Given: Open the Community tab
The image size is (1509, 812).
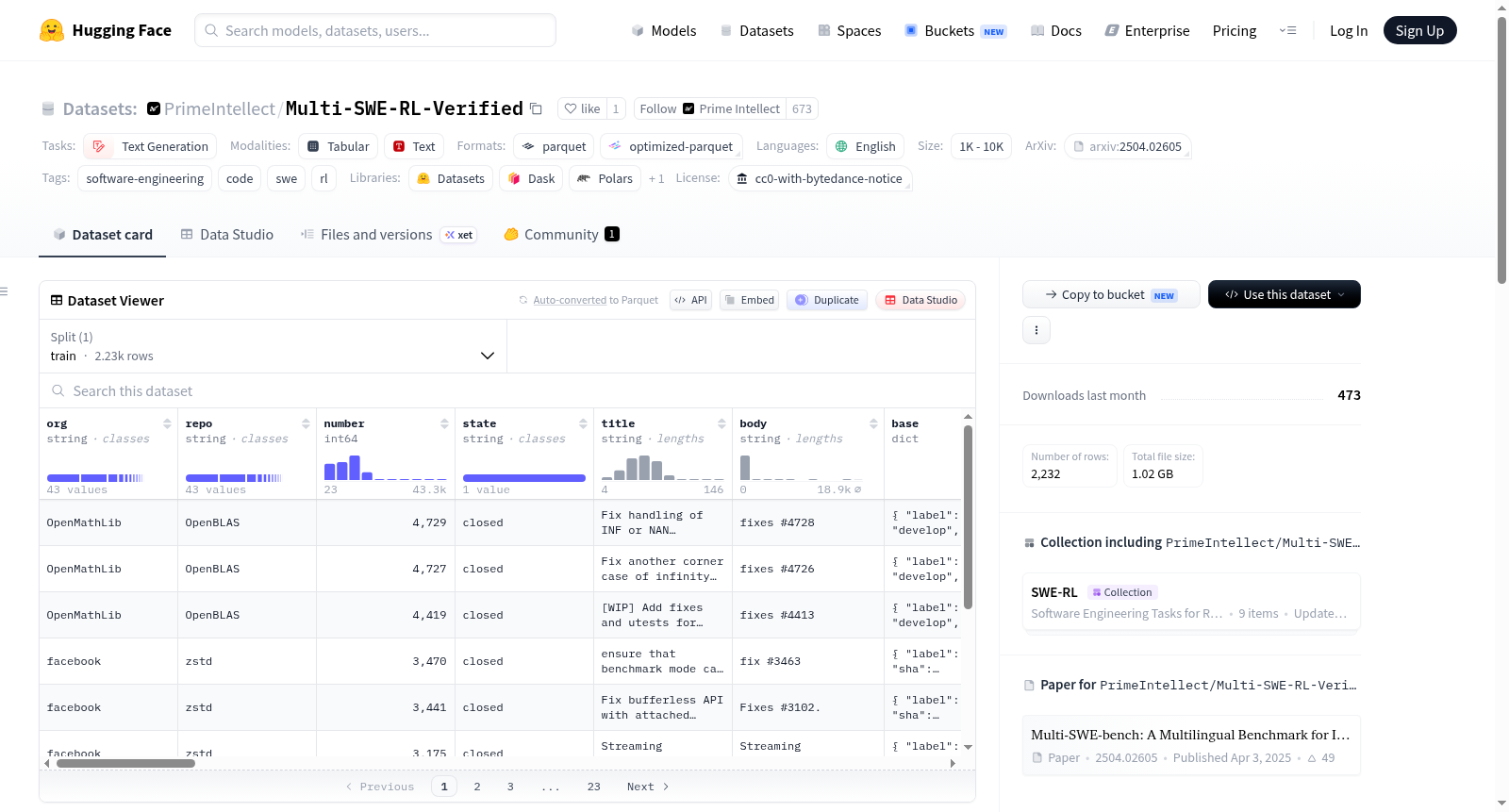Looking at the screenshot, I should pos(562,235).
